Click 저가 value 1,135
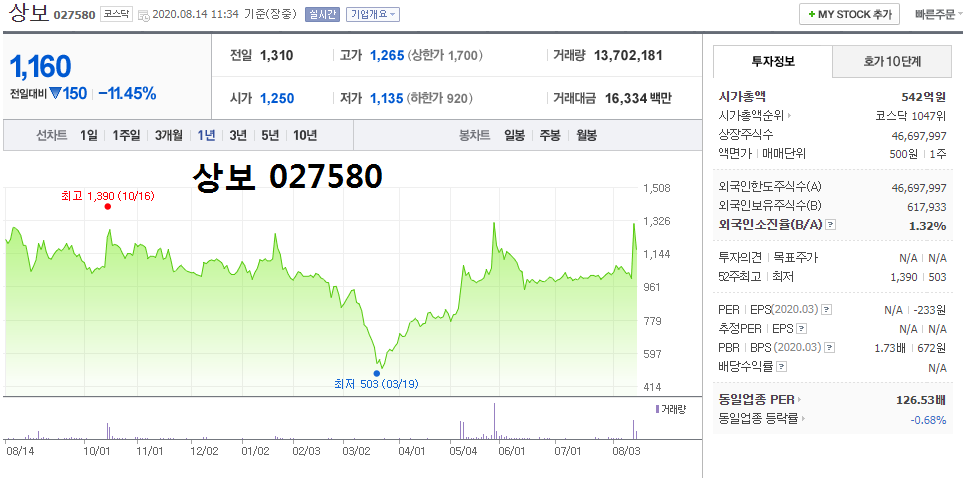Viewport: 968px width, 478px height. [386, 98]
